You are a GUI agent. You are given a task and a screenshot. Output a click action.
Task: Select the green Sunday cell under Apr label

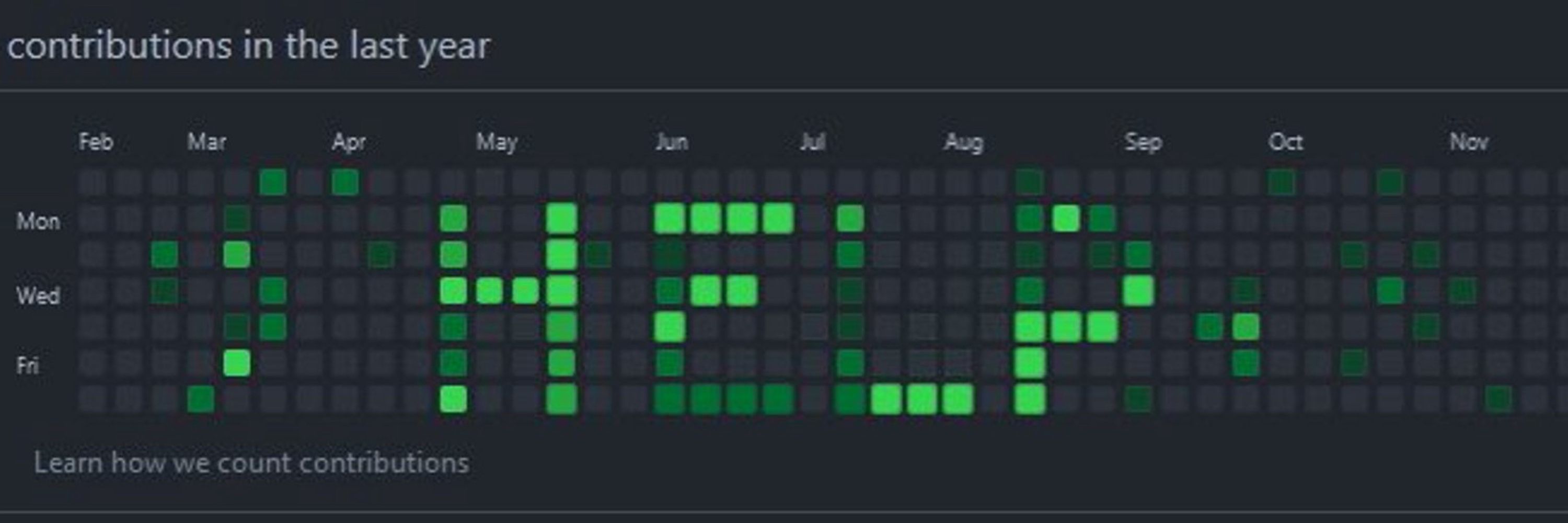point(345,182)
